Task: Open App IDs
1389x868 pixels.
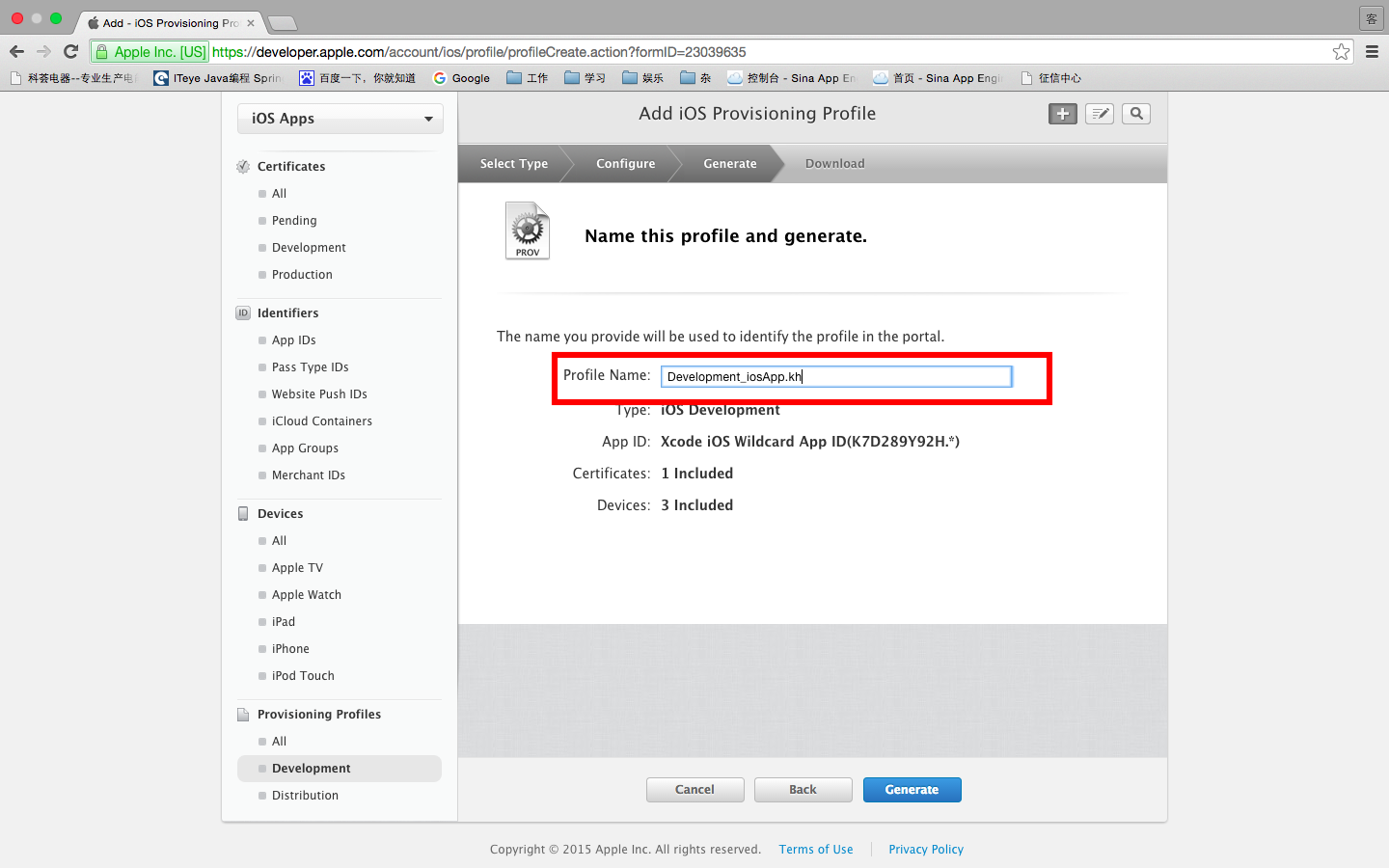Action: click(x=293, y=340)
